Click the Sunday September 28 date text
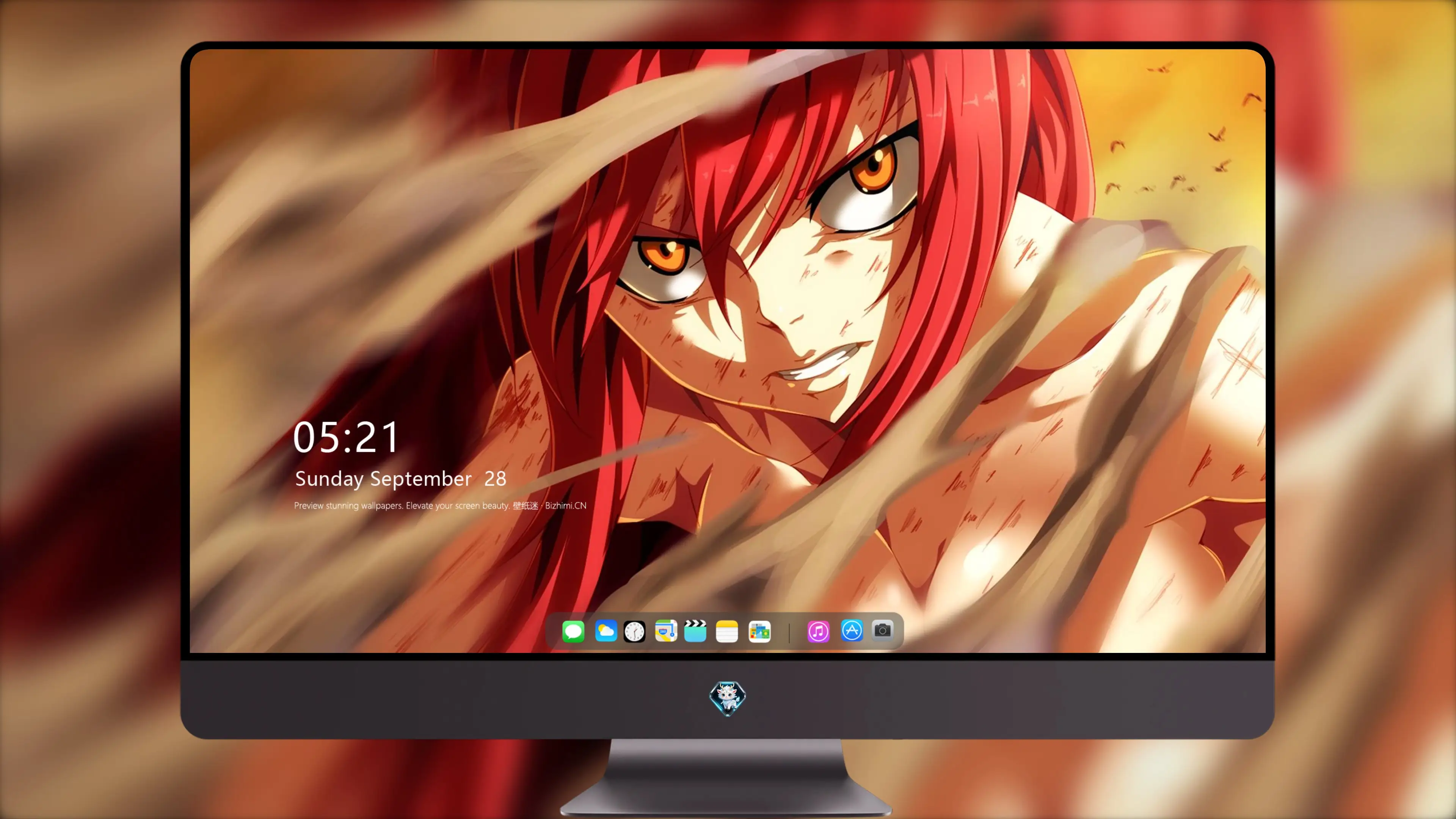This screenshot has height=819, width=1456. pyautogui.click(x=400, y=479)
